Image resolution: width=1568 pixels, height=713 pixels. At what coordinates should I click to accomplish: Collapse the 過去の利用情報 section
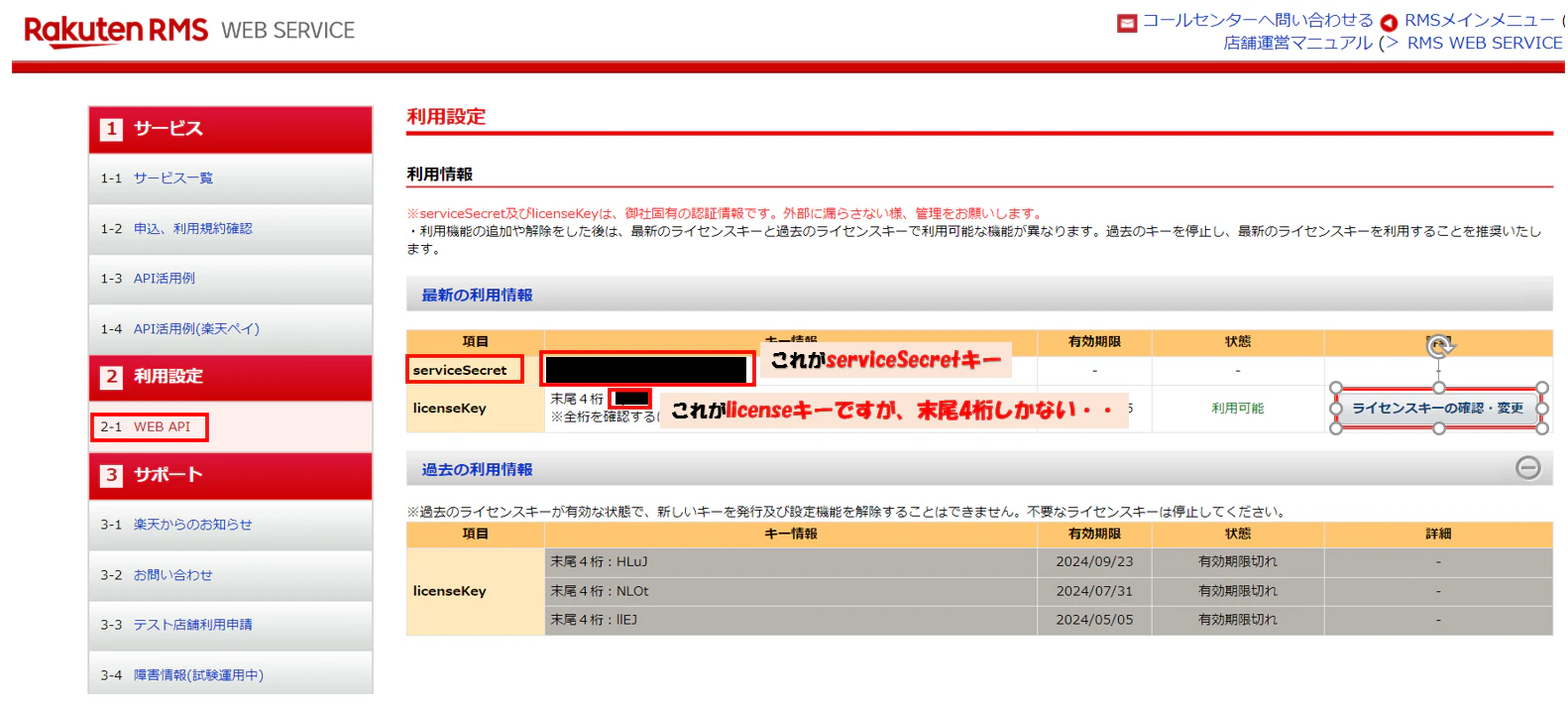pyautogui.click(x=1527, y=468)
